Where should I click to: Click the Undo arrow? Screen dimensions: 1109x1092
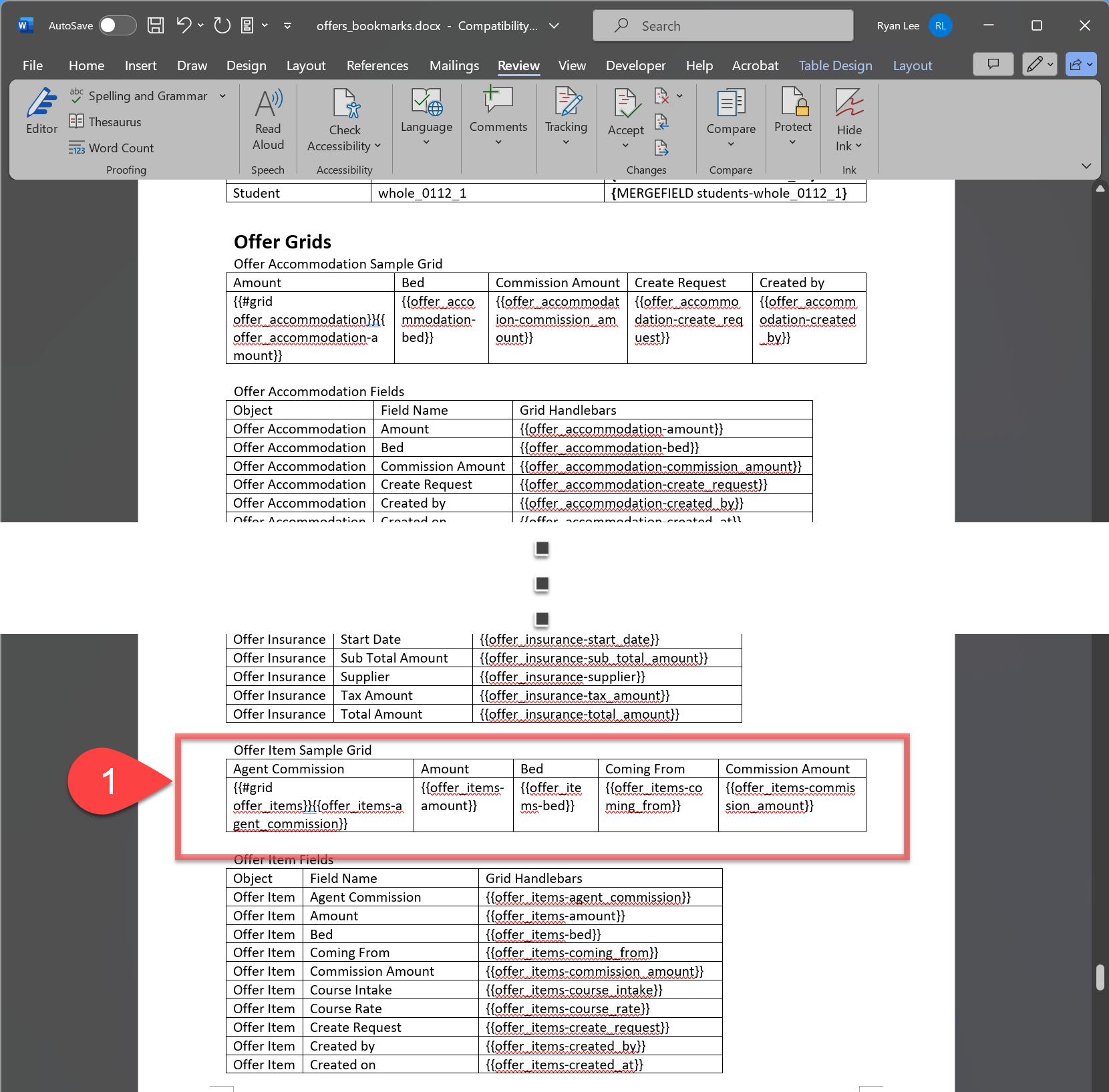pos(184,26)
